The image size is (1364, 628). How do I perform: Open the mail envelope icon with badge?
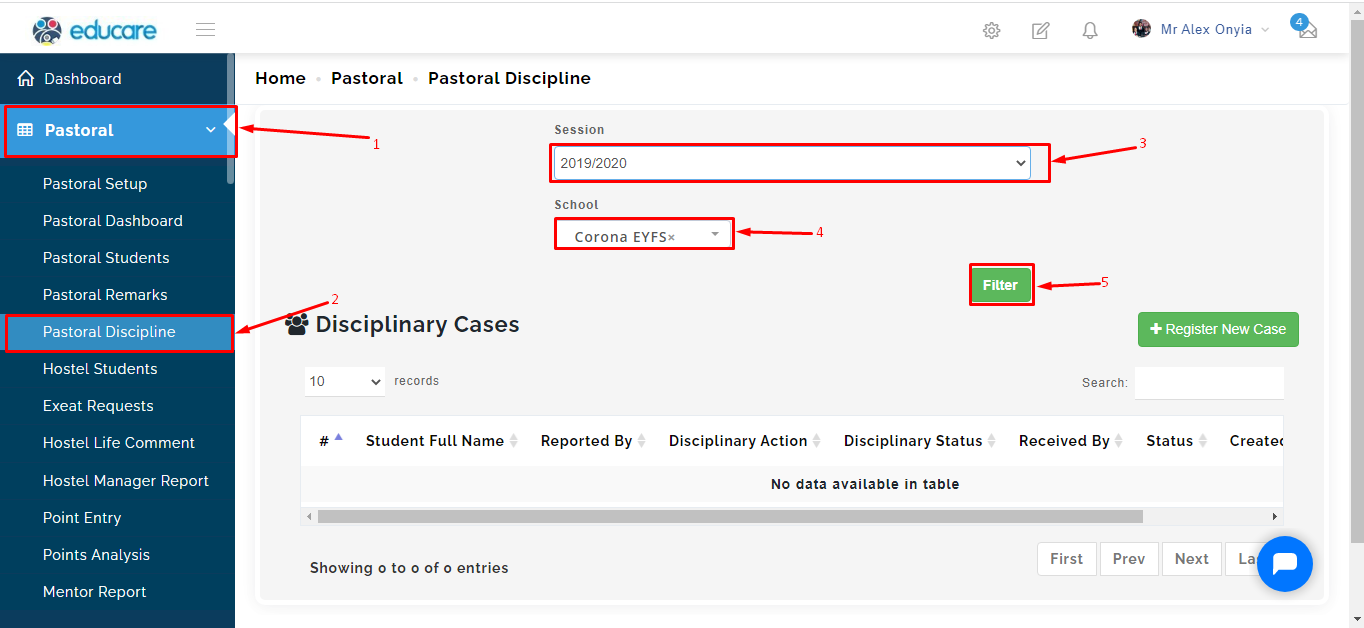1307,29
